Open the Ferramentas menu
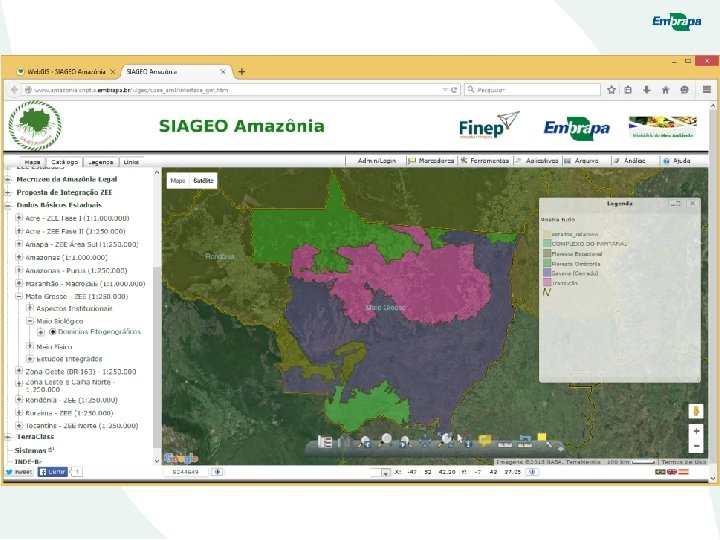Image resolution: width=720 pixels, height=540 pixels. 485,161
